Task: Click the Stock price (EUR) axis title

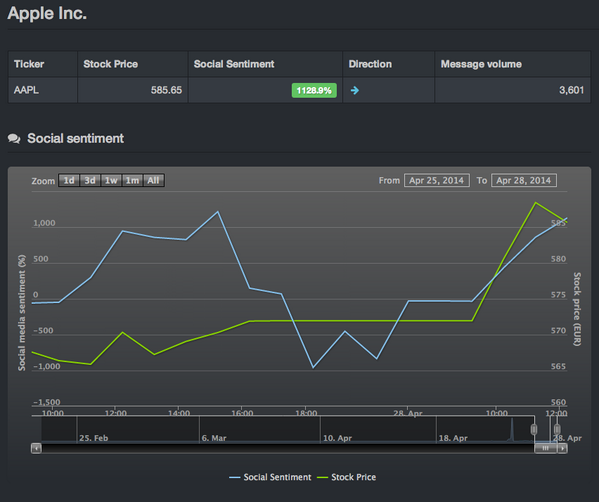Action: pos(577,309)
